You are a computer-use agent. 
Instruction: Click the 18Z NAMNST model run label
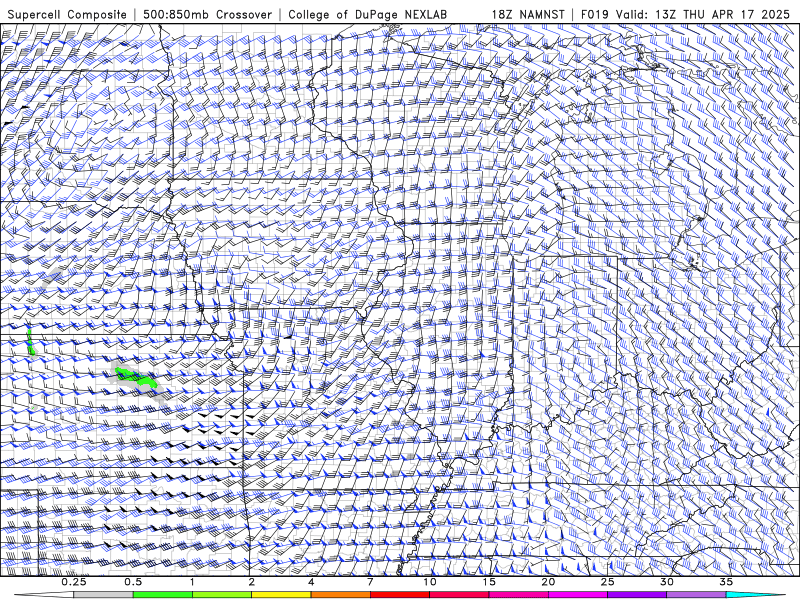point(528,14)
